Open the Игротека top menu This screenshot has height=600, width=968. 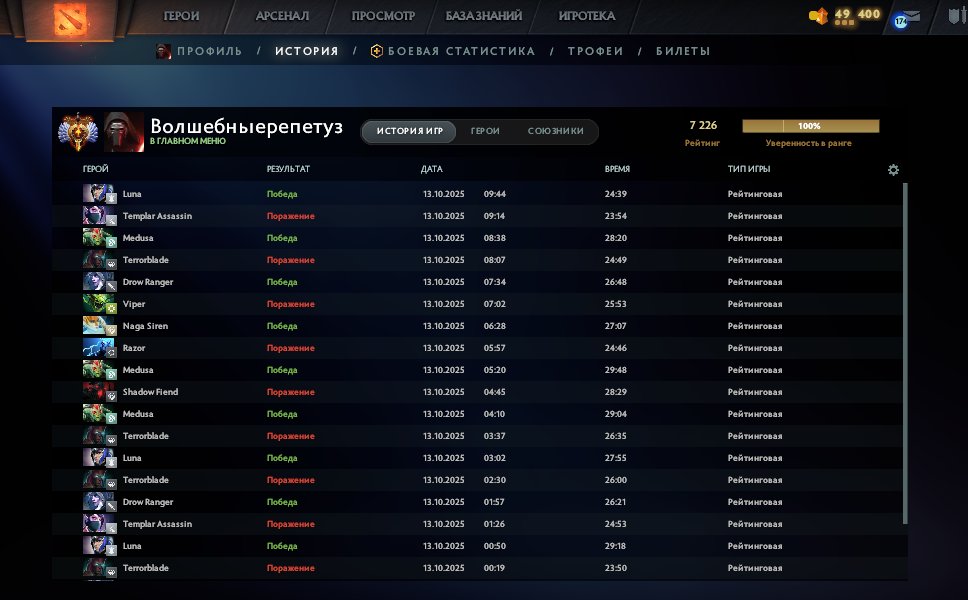click(586, 16)
